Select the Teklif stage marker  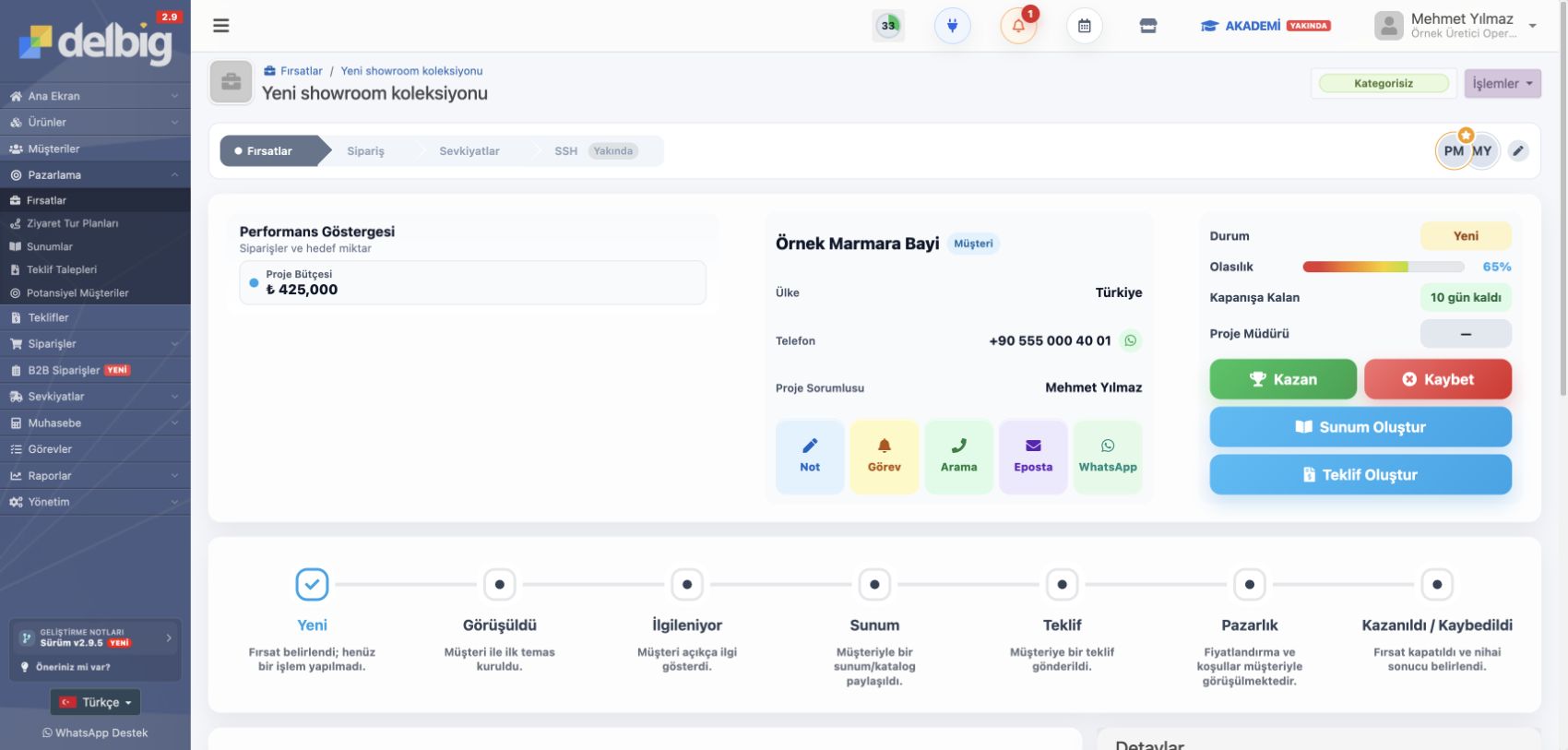tap(1062, 584)
